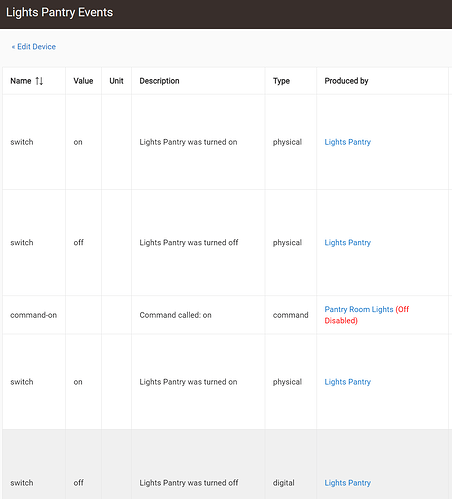
Task: Click the 'command' type cell
Action: coord(291,315)
